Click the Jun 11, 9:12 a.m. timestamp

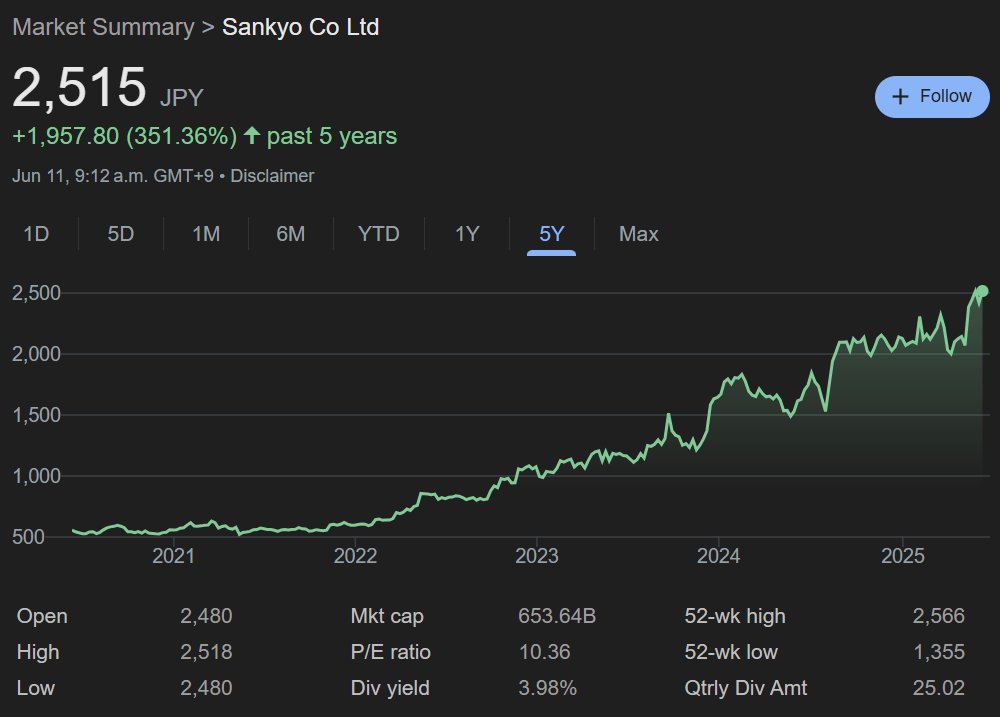[113, 176]
